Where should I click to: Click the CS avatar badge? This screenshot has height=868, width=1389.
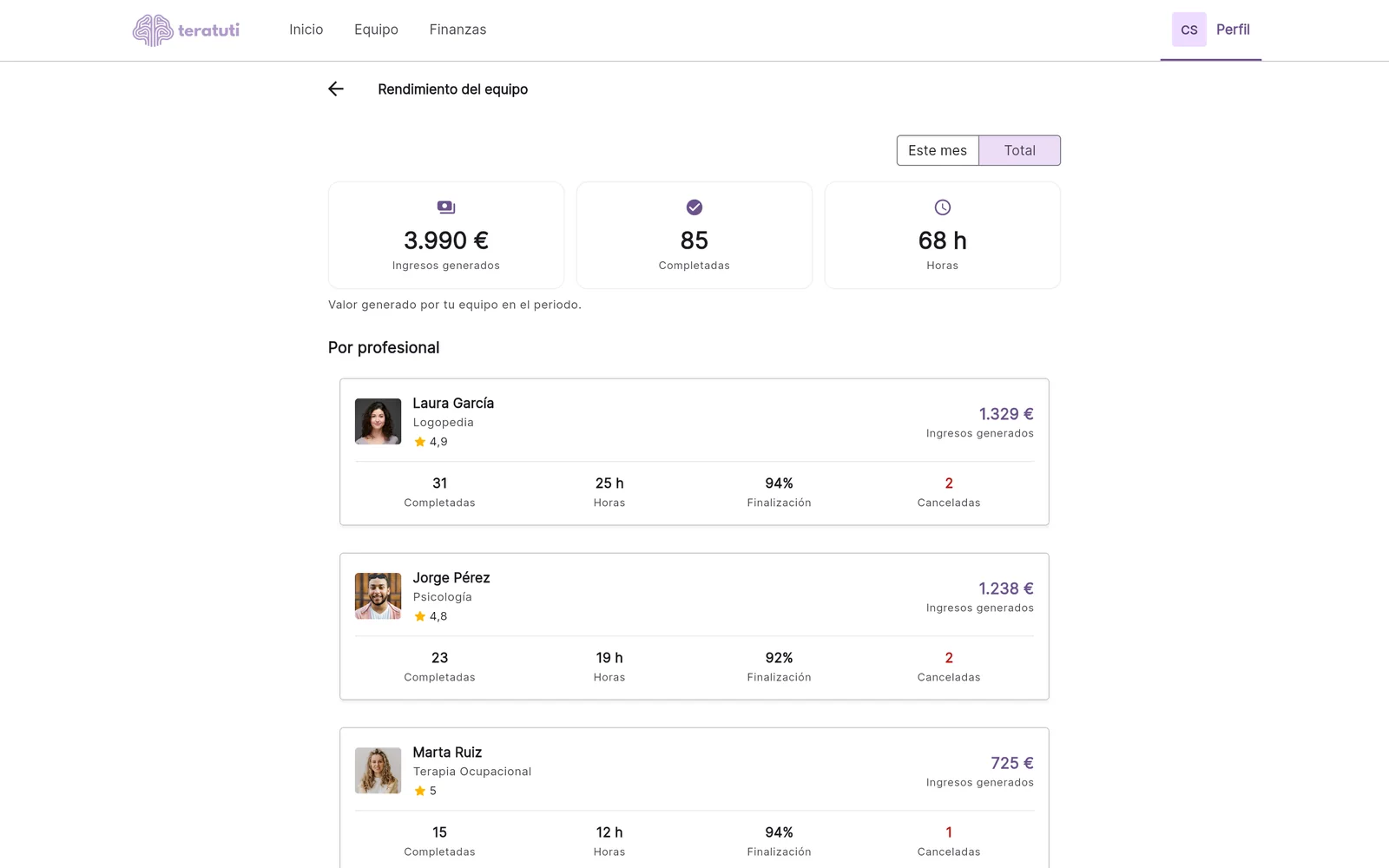1189,30
